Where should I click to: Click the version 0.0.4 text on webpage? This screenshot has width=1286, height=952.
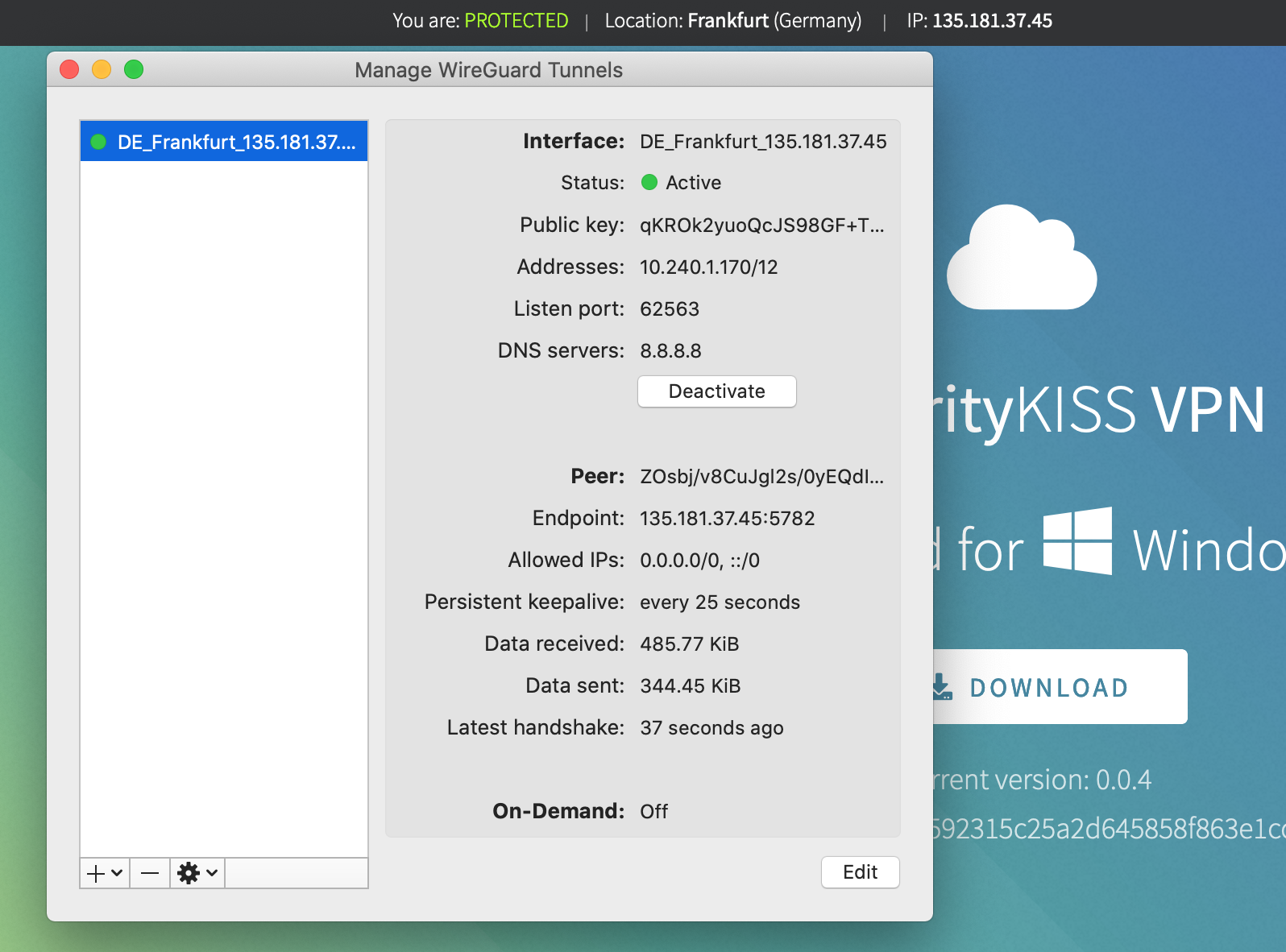[x=1123, y=780]
